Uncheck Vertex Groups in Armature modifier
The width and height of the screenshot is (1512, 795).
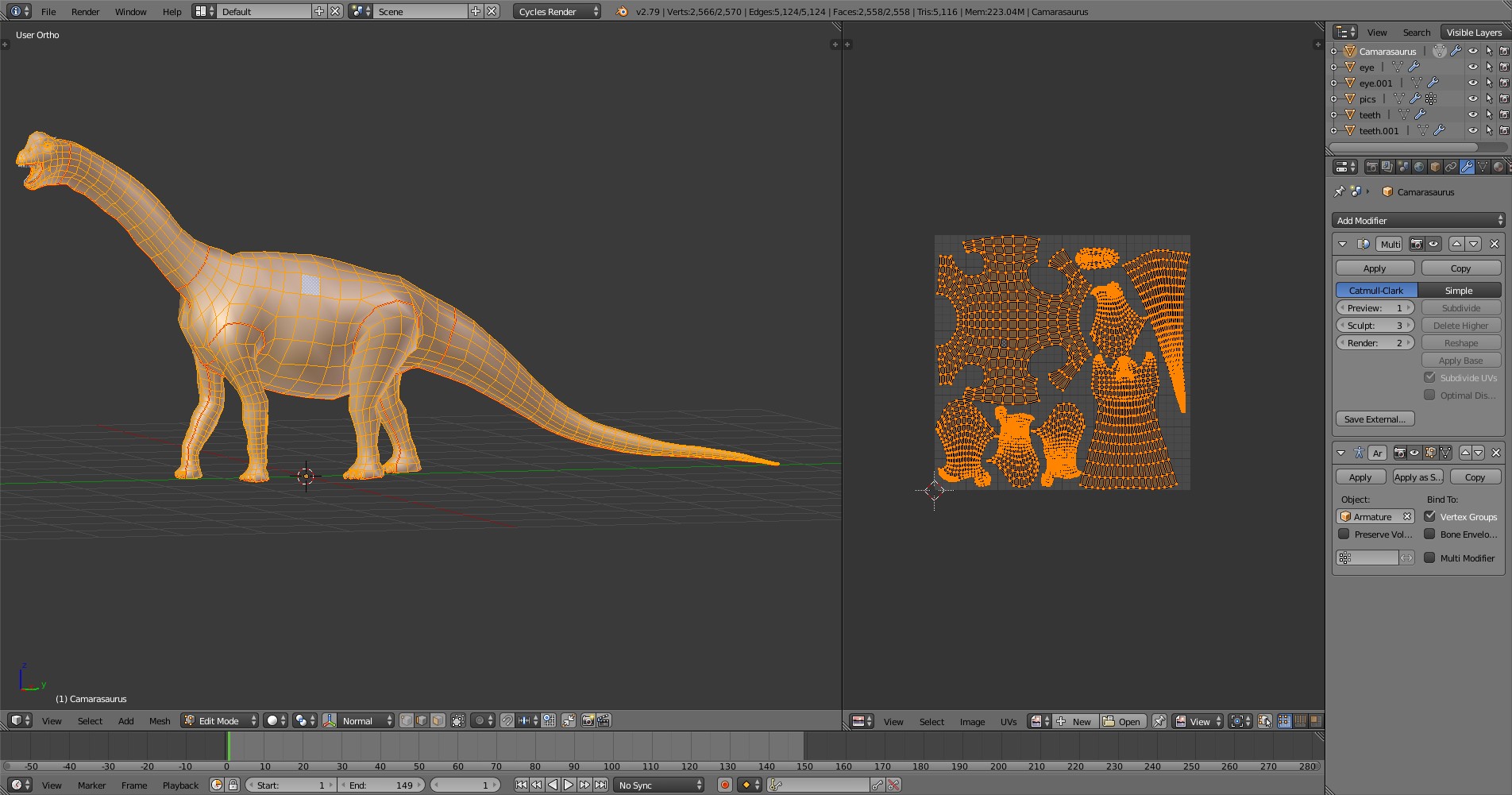pos(1430,517)
